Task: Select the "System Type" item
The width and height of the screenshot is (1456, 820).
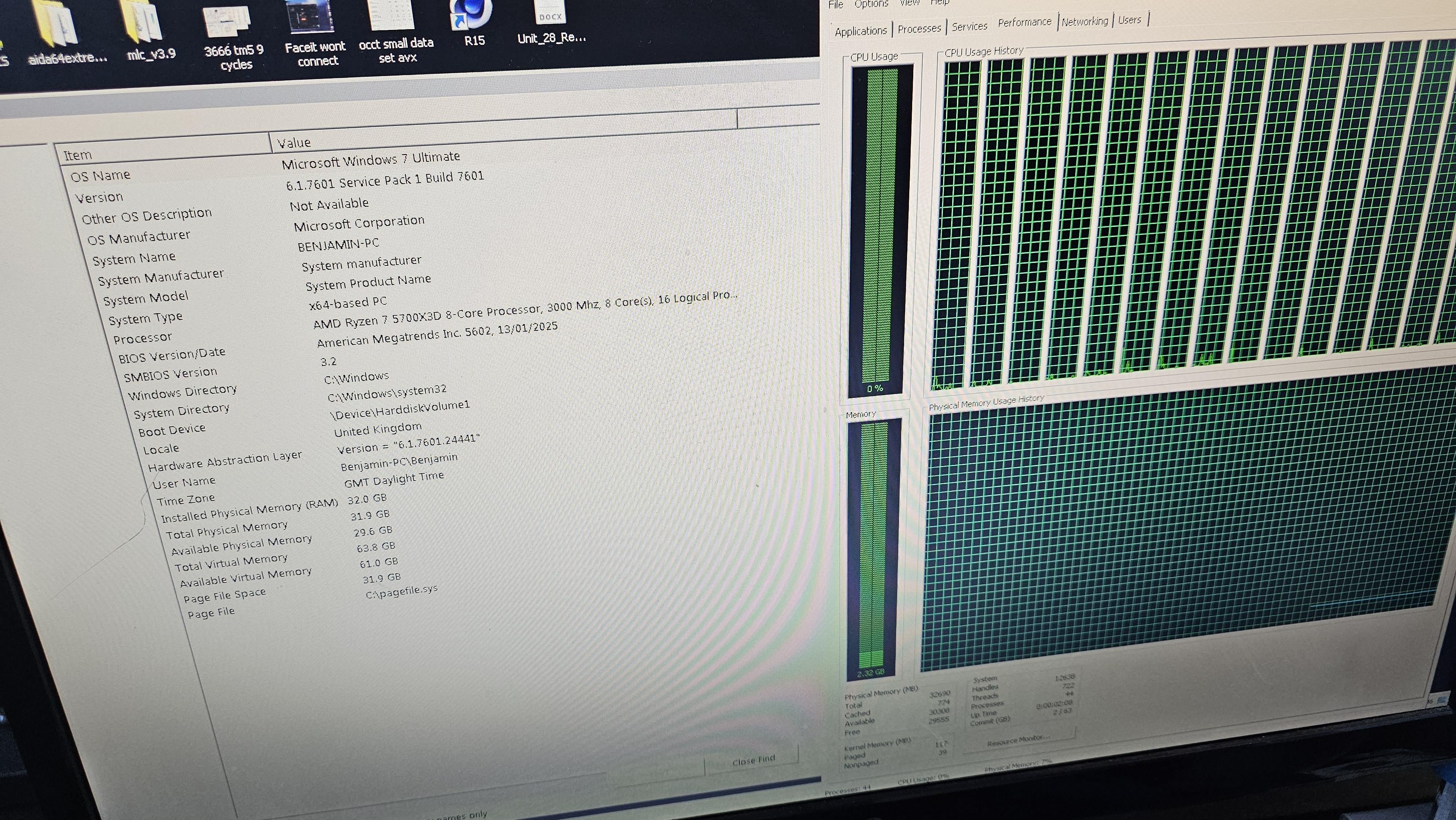Action: pos(145,318)
